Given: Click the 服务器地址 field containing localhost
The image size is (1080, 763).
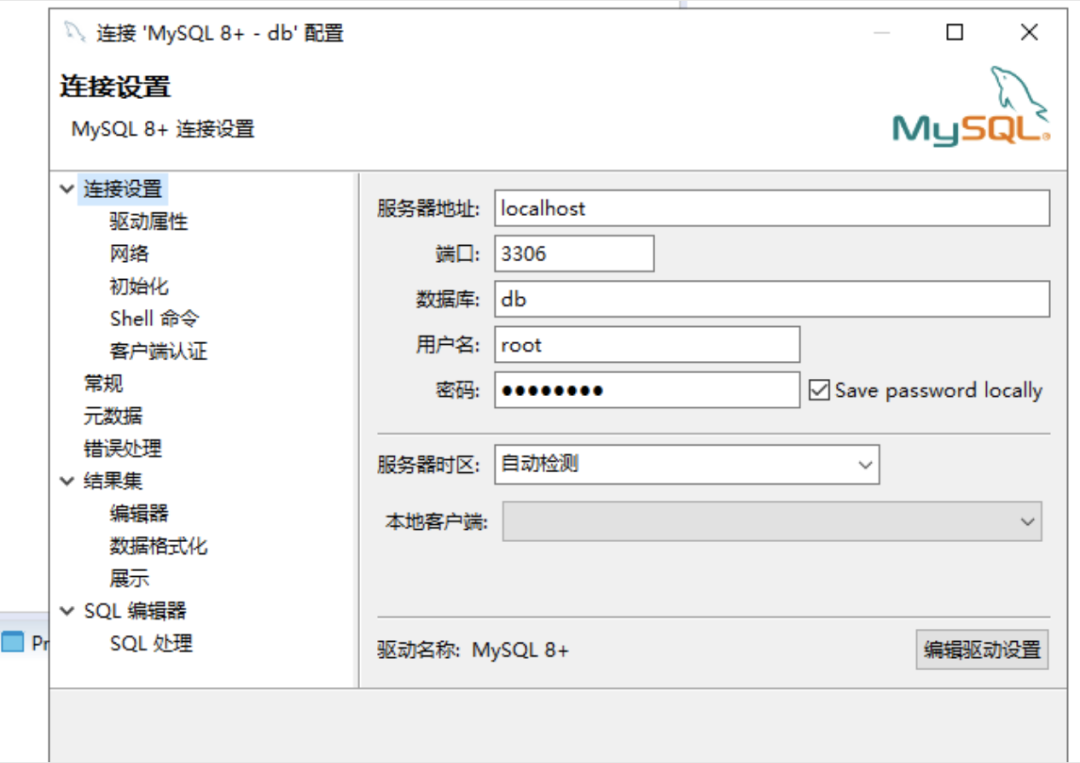Looking at the screenshot, I should point(772,208).
